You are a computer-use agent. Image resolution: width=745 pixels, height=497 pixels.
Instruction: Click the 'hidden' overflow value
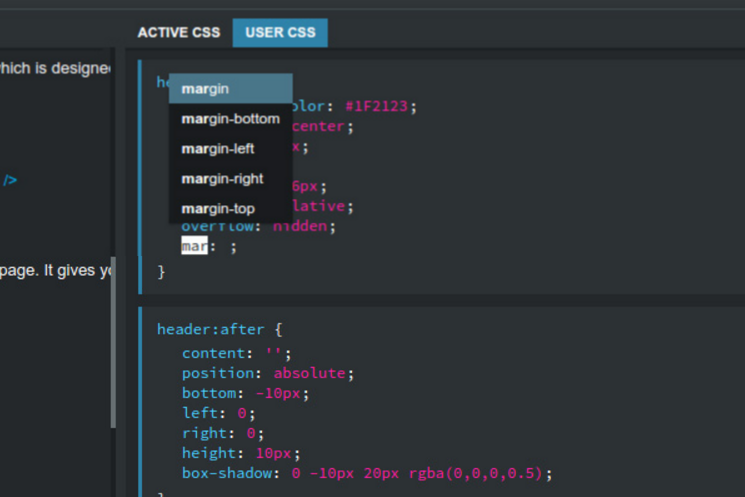click(300, 226)
